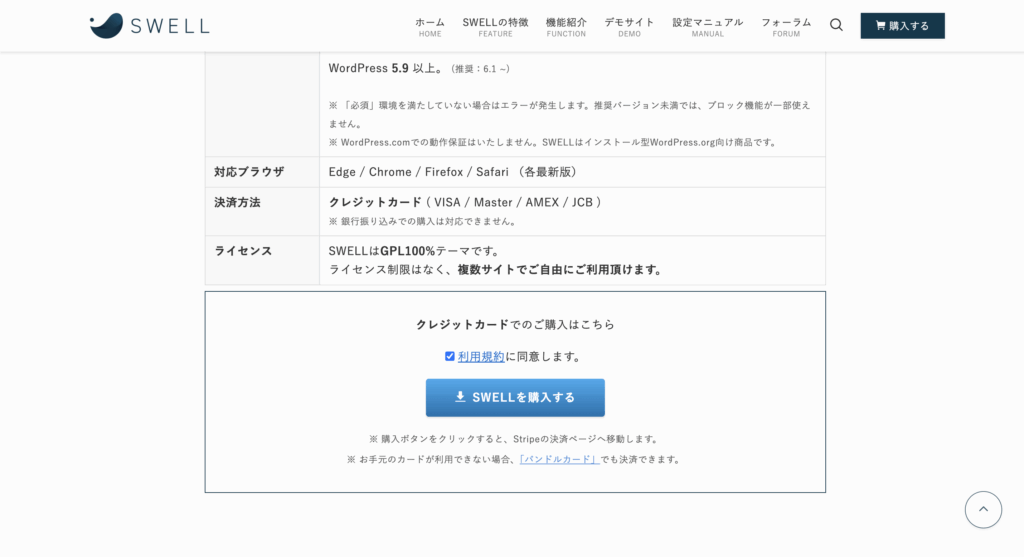Click download icon on SWELLを購入する button
Screen dimensions: 1024x557
click(460, 397)
